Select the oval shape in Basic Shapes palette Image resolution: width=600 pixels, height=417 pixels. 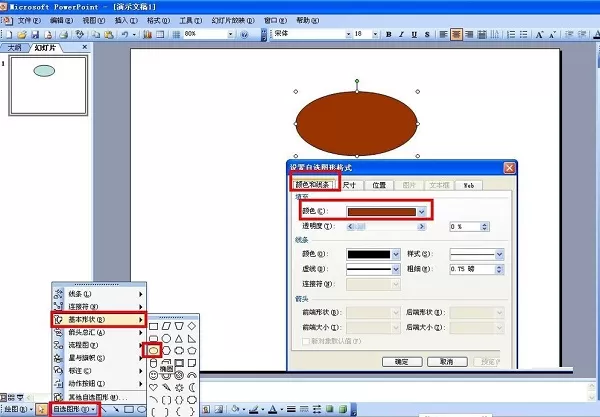coord(153,350)
